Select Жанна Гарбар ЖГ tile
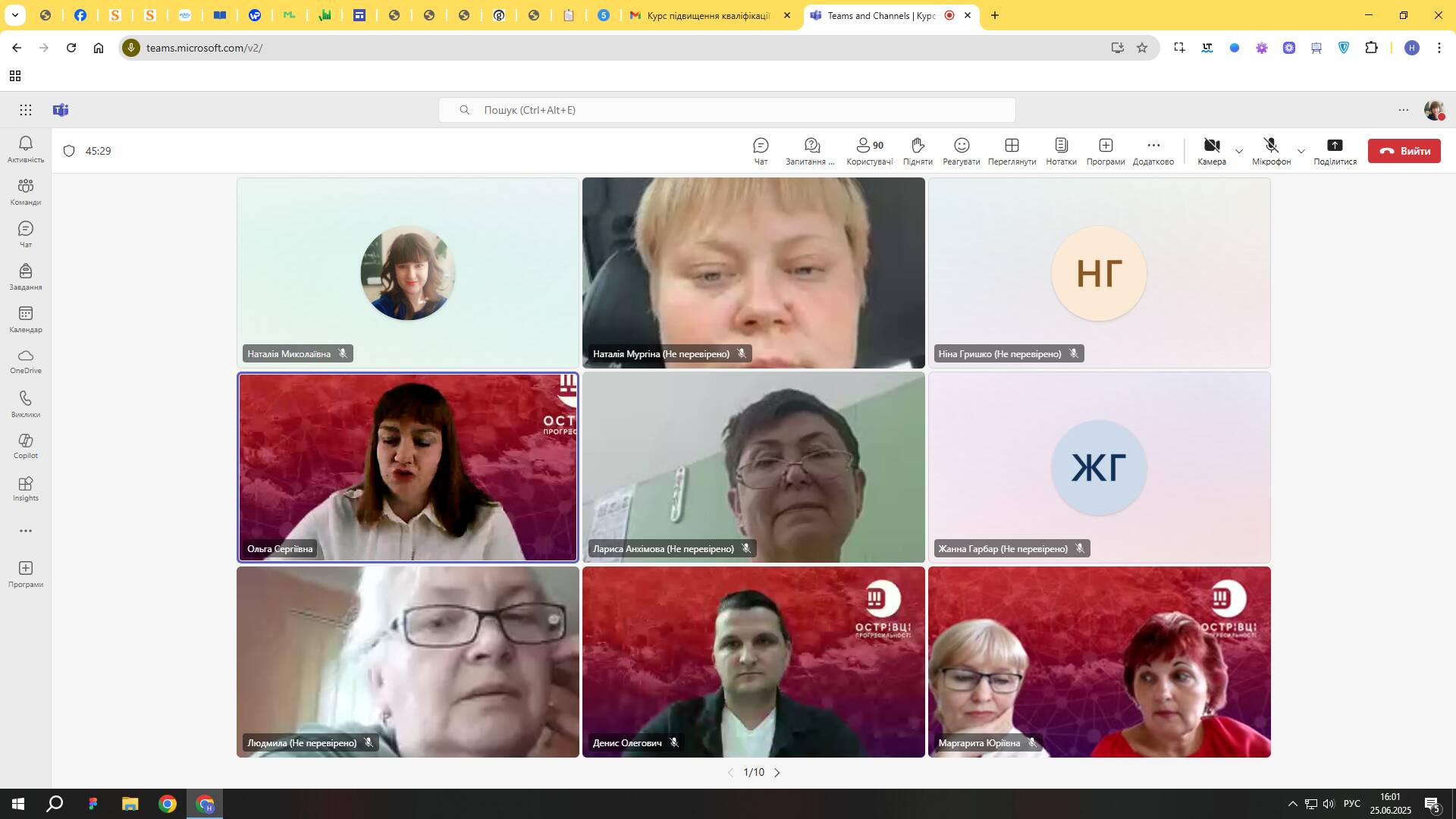Screen dimensions: 1456x819 [1099, 467]
